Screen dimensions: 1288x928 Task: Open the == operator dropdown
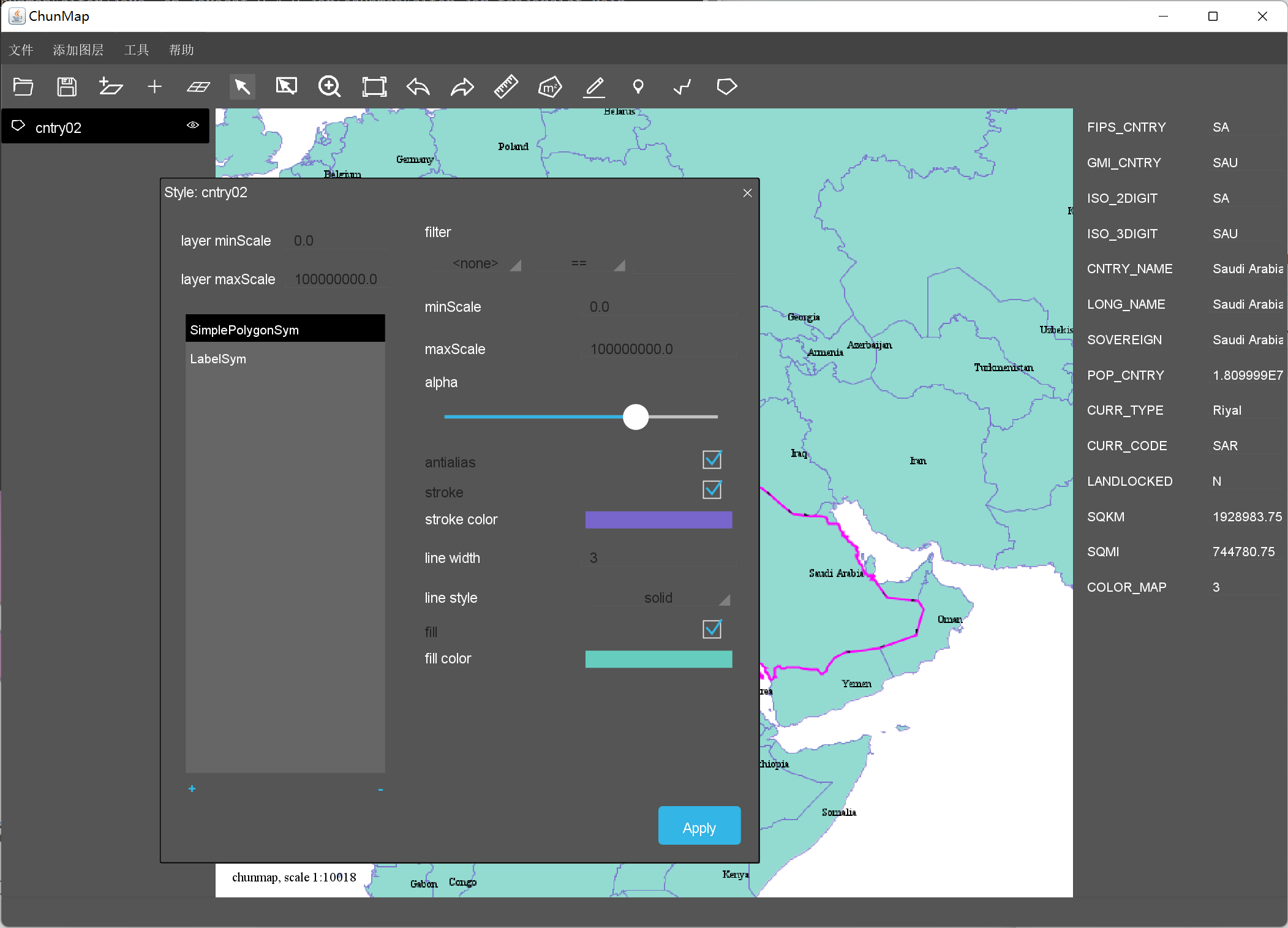(580, 264)
